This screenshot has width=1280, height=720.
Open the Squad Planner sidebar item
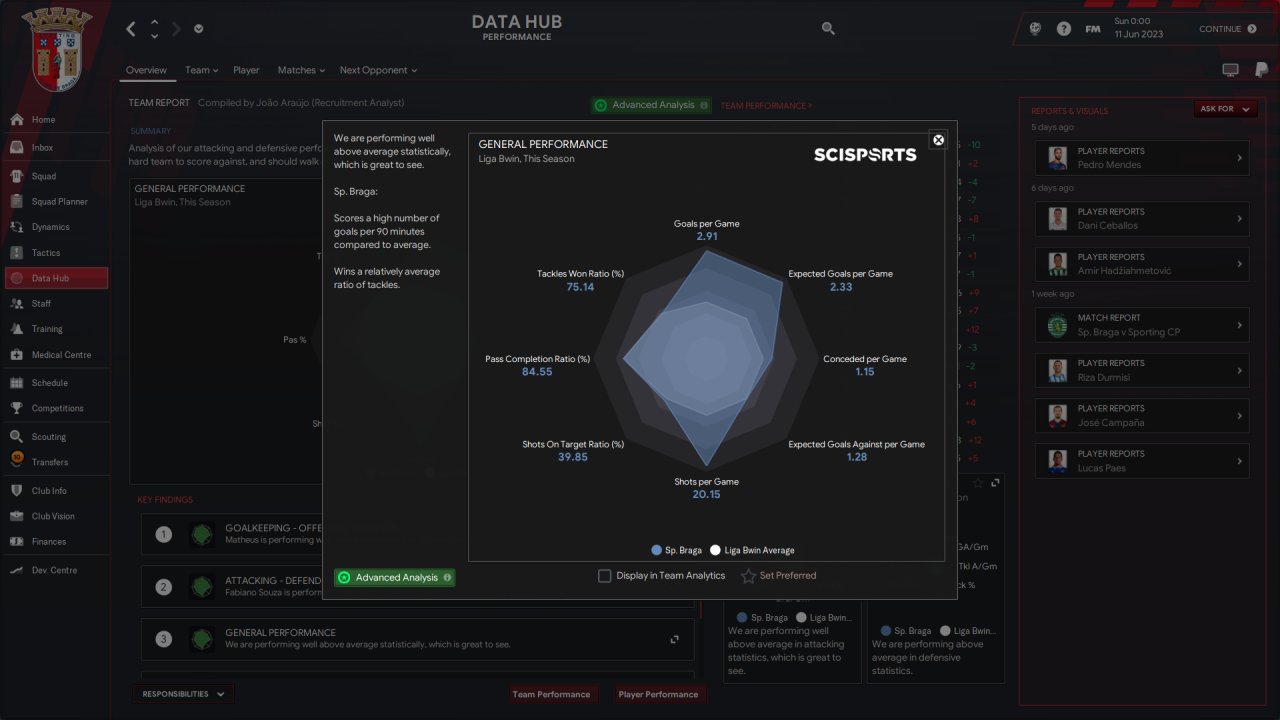coord(55,202)
